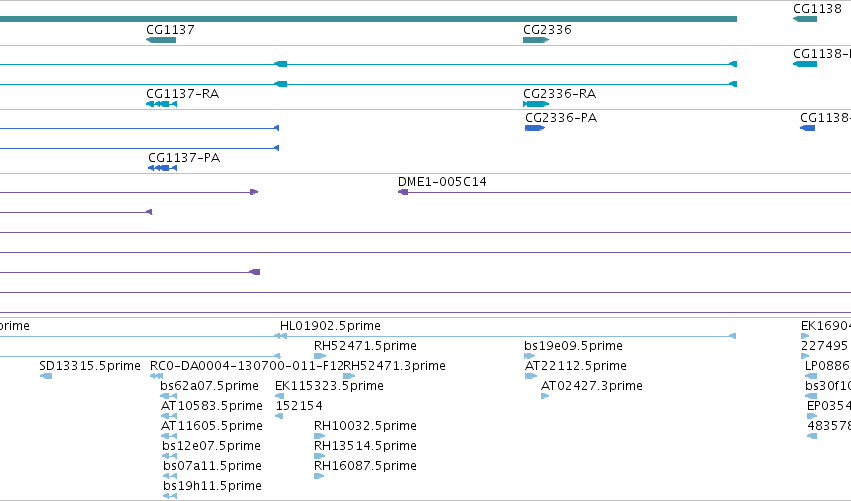Select the HL01902.5prime EST label
The image size is (851, 501).
click(x=330, y=326)
